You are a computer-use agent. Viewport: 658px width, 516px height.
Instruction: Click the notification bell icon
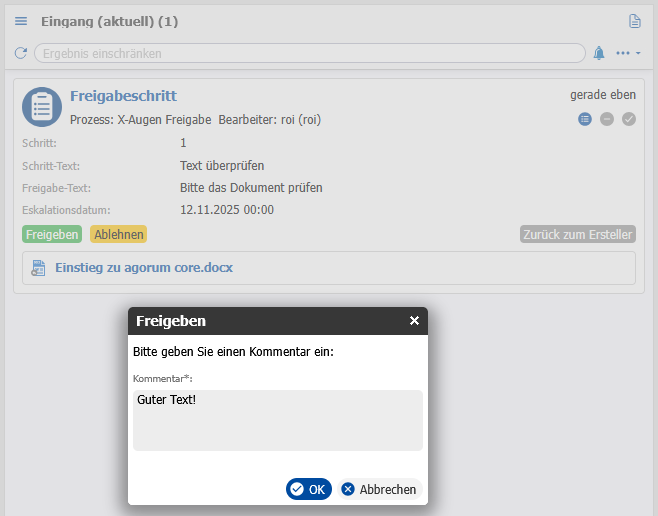pos(599,53)
